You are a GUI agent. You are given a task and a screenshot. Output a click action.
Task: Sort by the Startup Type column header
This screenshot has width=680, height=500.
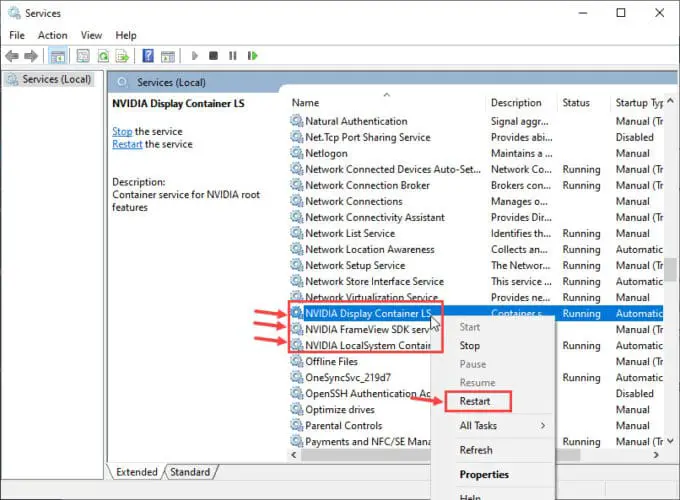coord(638,103)
